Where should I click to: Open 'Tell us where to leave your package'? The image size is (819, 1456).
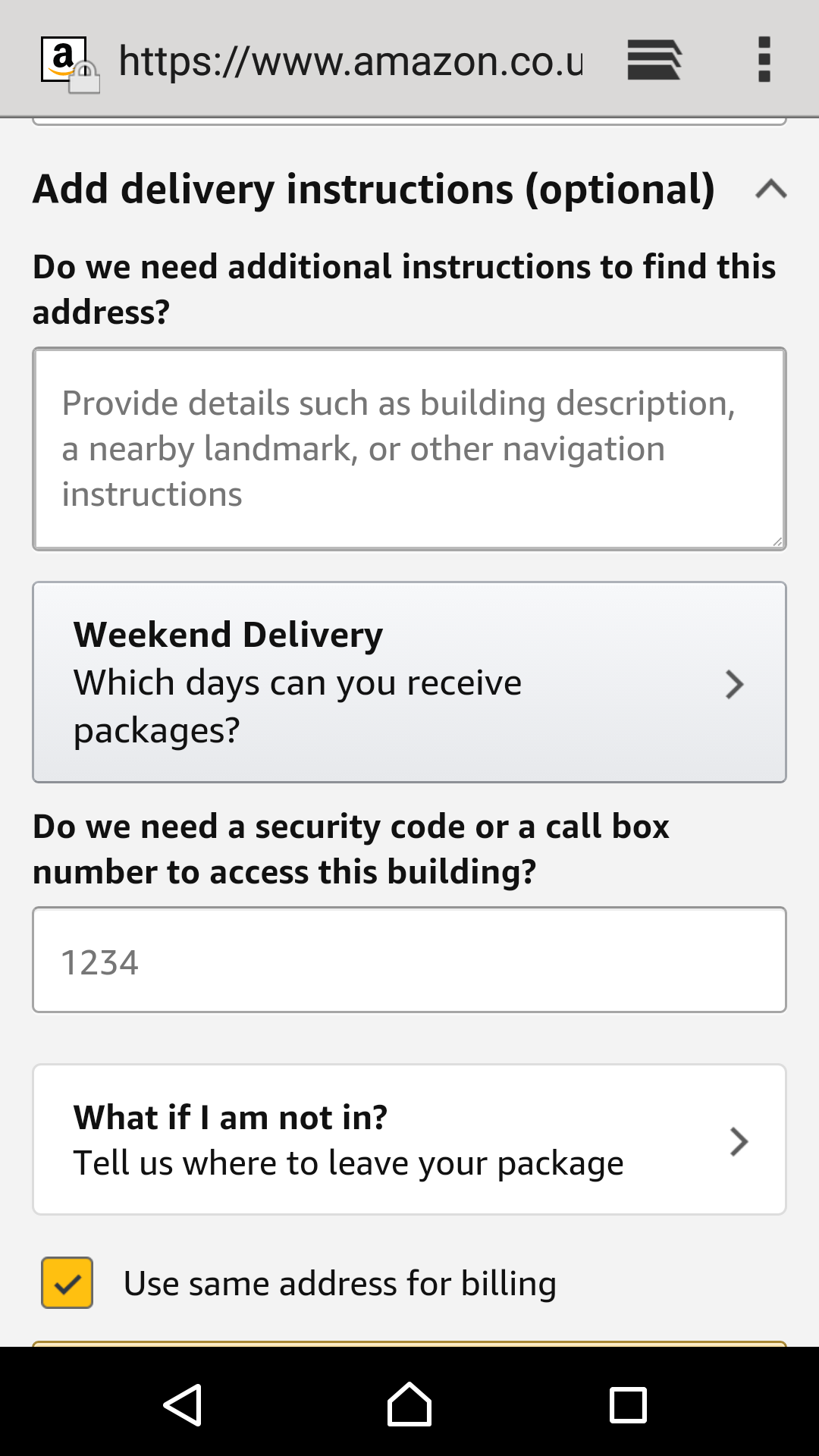tap(349, 1163)
